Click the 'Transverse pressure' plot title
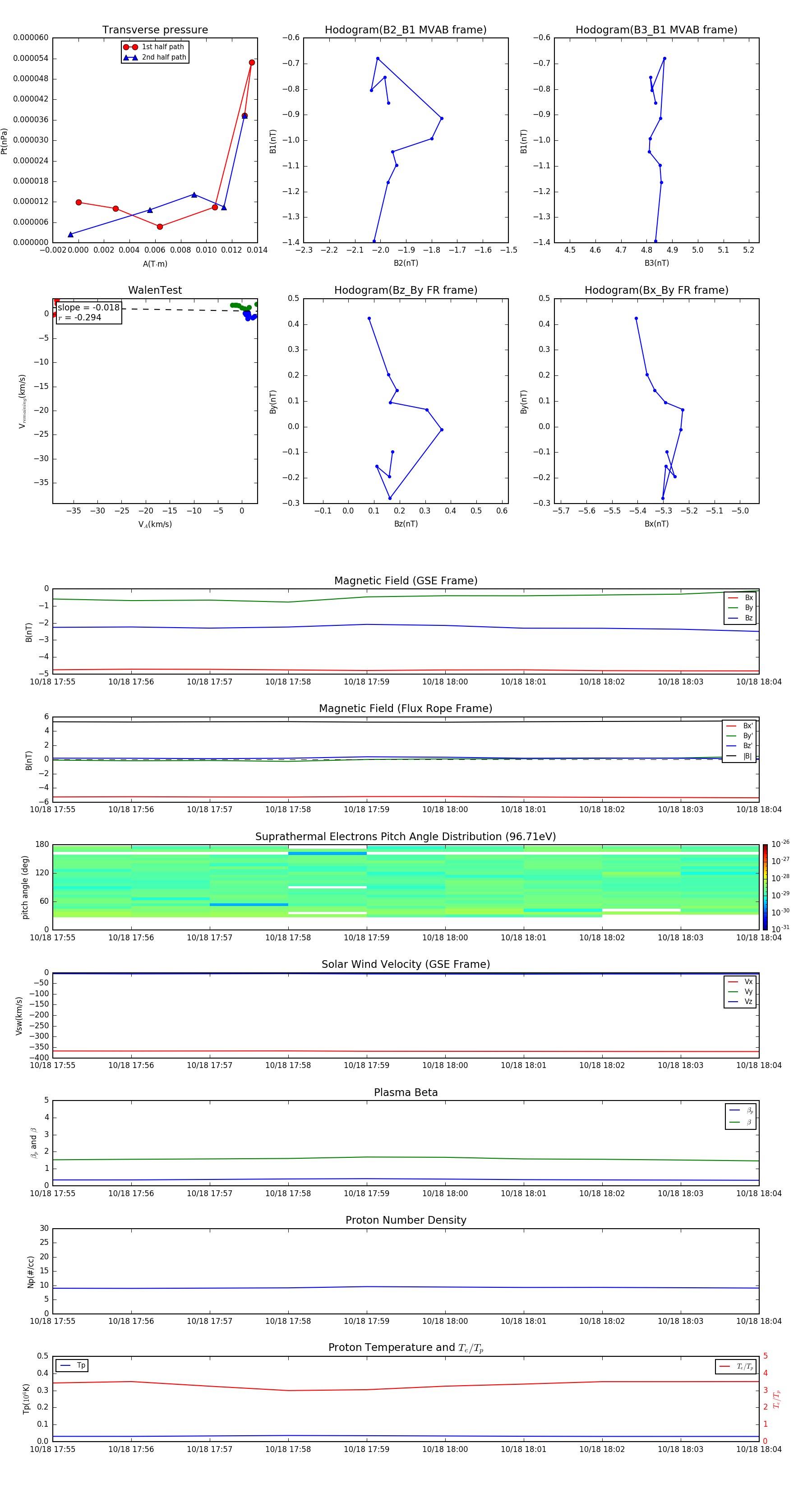 [155, 29]
